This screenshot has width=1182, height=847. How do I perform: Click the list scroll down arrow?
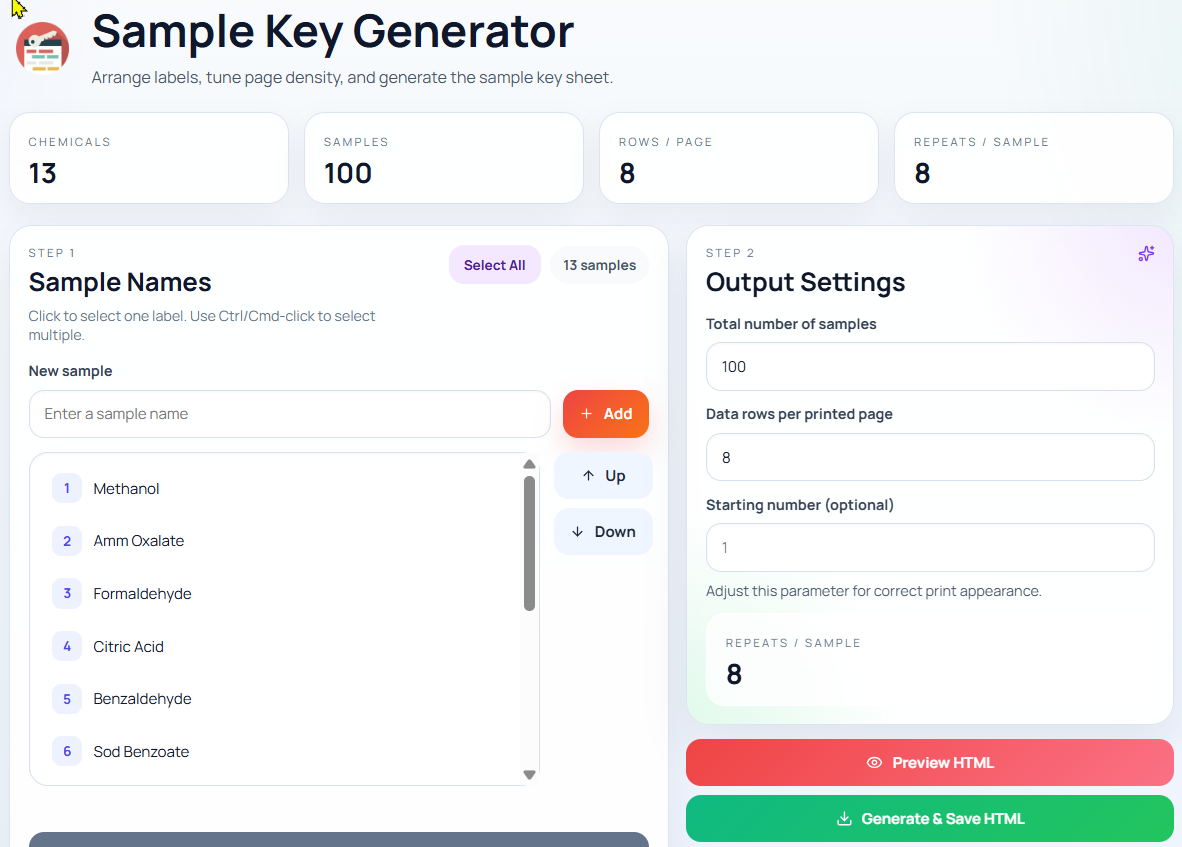coord(529,775)
